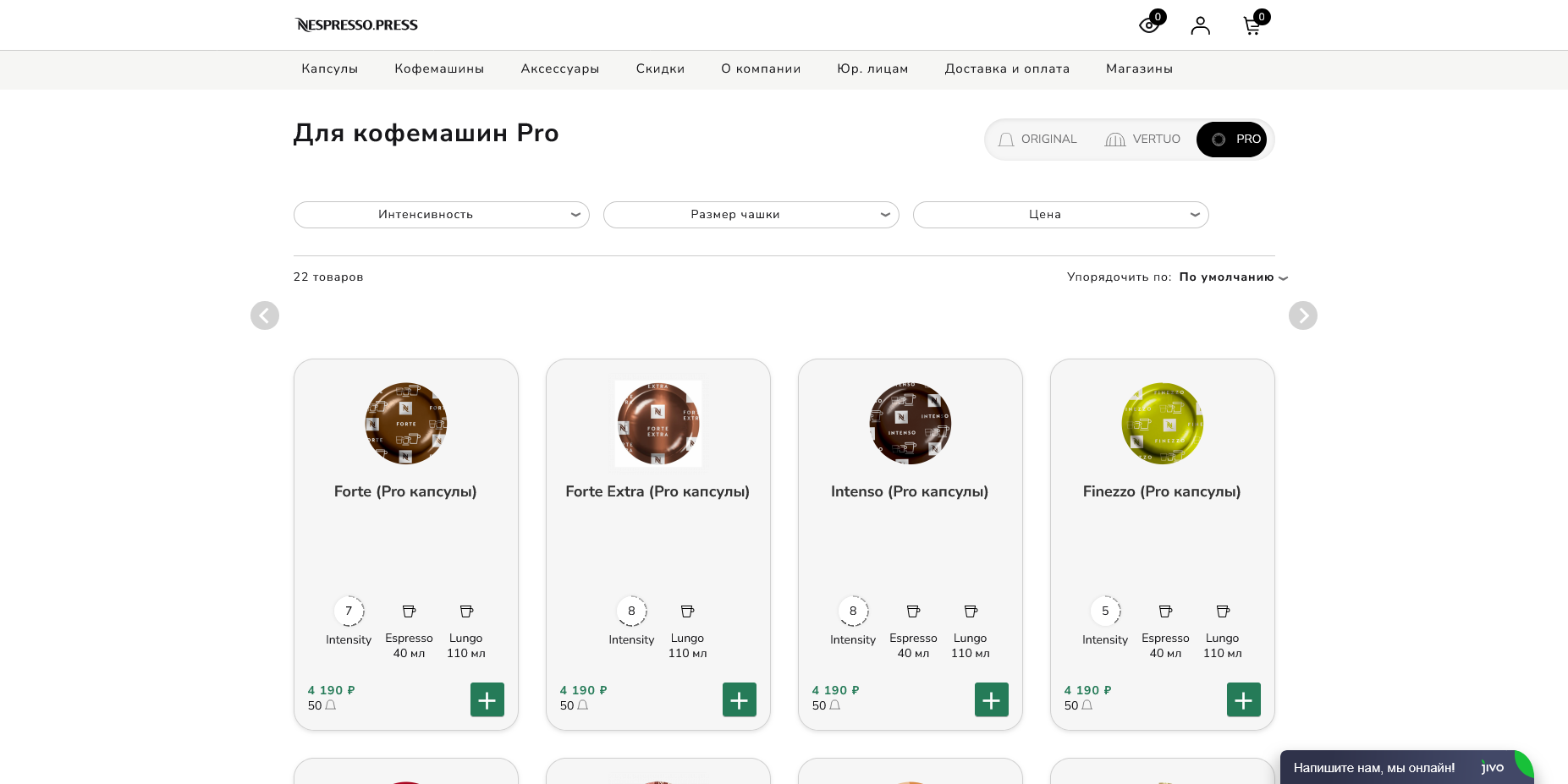This screenshot has height=784, width=1568.
Task: Click Forte Lungo cup icon
Action: 466,611
